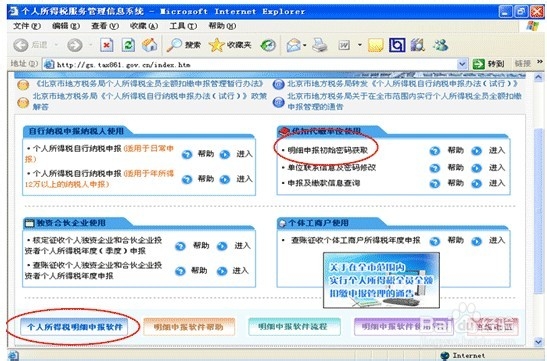Click the vertical scrollbar up arrow
This screenshot has width=547, height=361.
pos(539,77)
